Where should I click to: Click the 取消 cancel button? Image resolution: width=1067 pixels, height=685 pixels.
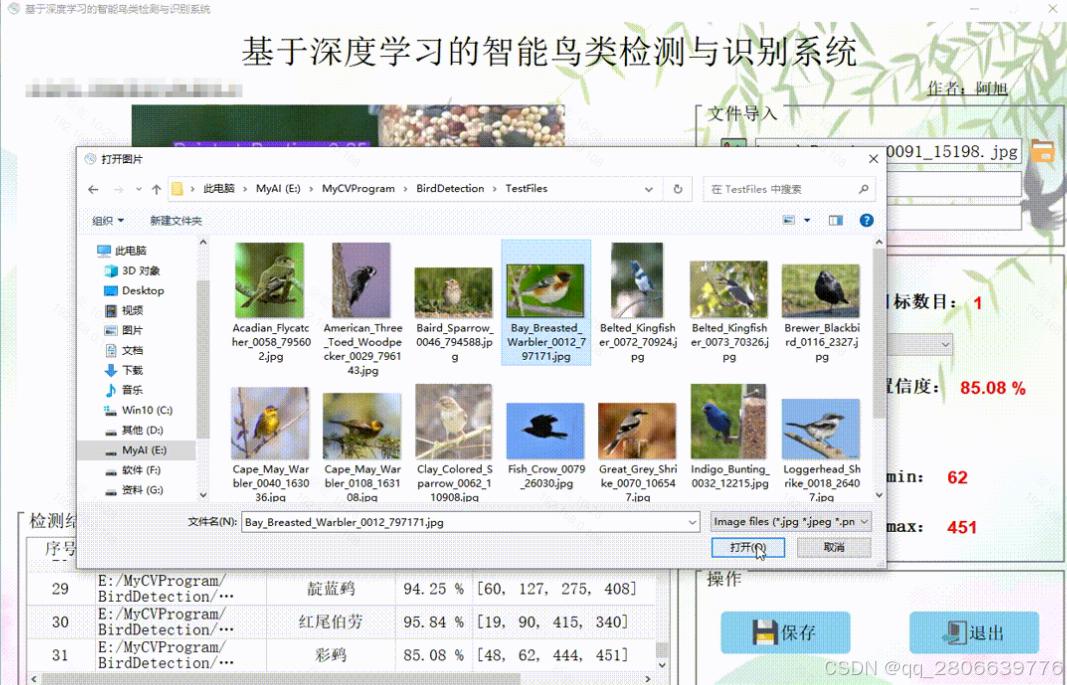[833, 547]
